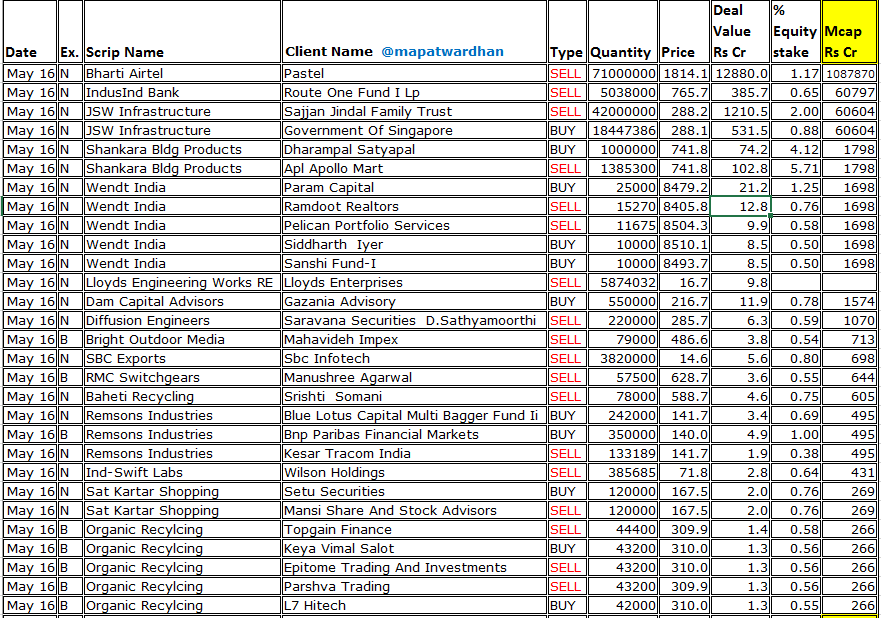Click quantity cell 3820000
The width and height of the screenshot is (881, 618).
click(623, 359)
